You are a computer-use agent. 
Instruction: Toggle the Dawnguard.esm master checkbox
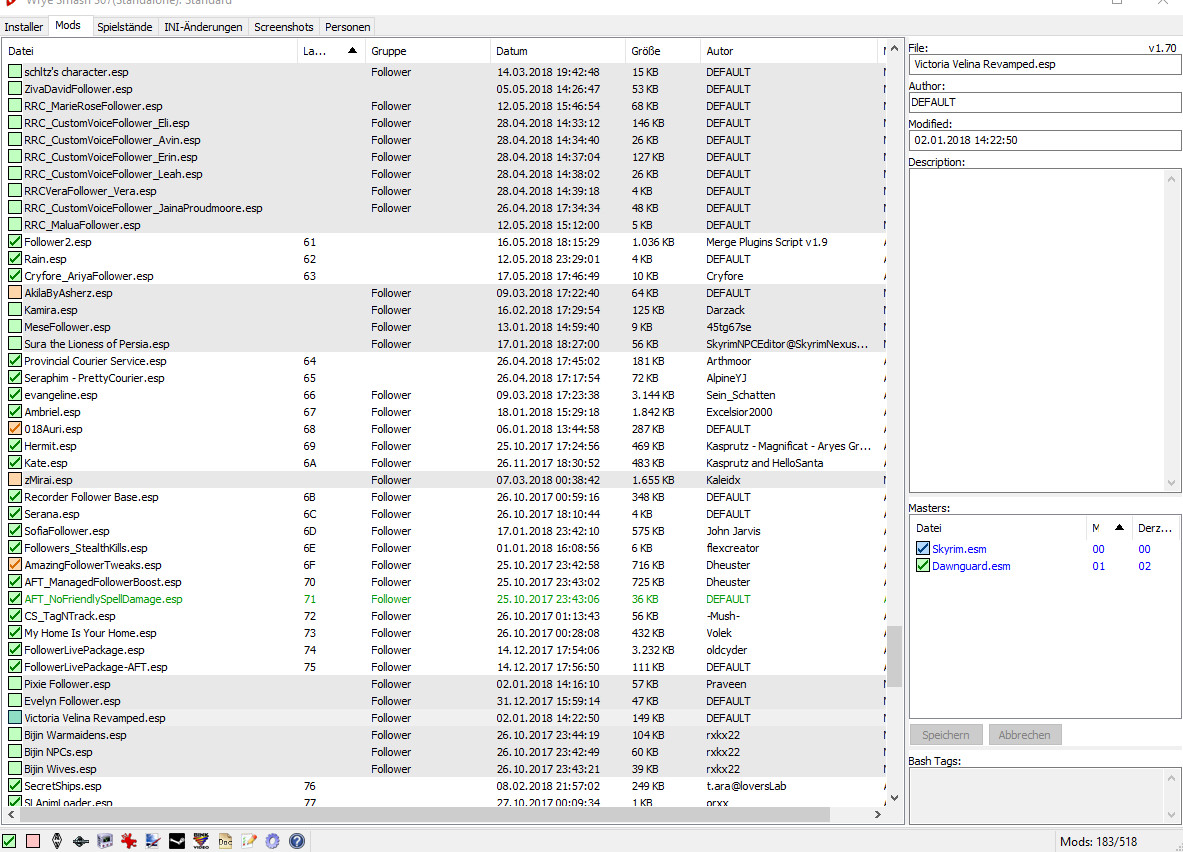923,566
